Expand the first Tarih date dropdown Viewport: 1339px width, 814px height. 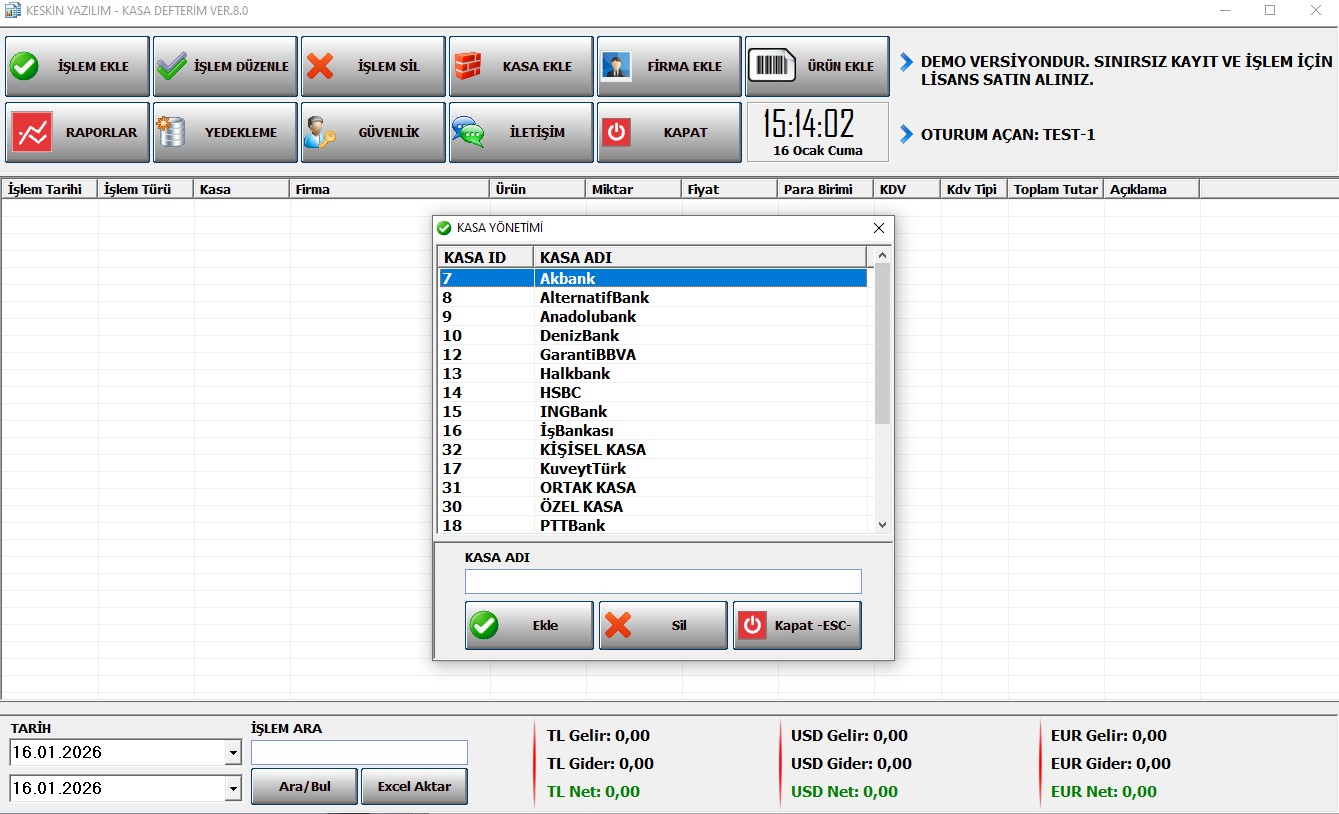[x=233, y=753]
